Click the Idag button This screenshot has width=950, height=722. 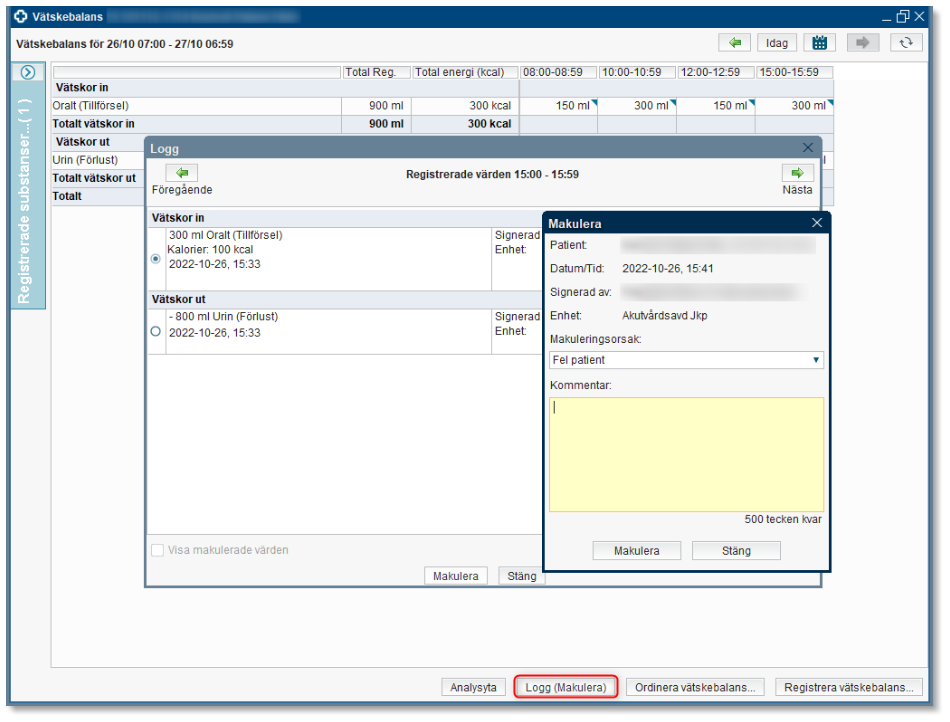coord(776,43)
